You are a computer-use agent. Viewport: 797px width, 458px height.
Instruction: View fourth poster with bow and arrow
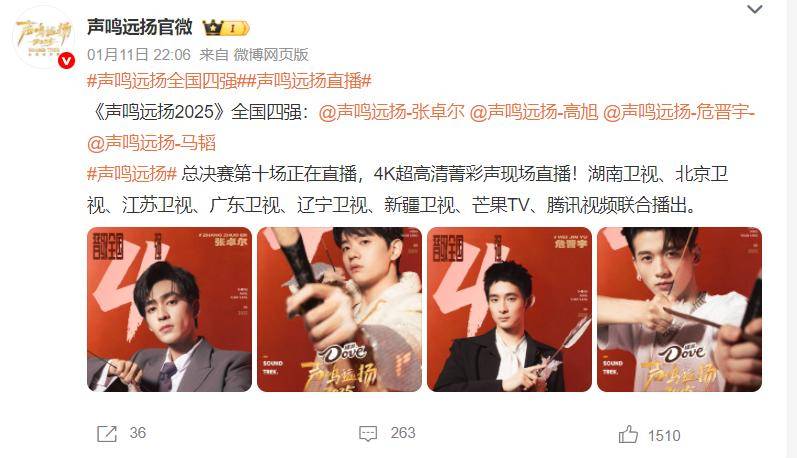680,309
